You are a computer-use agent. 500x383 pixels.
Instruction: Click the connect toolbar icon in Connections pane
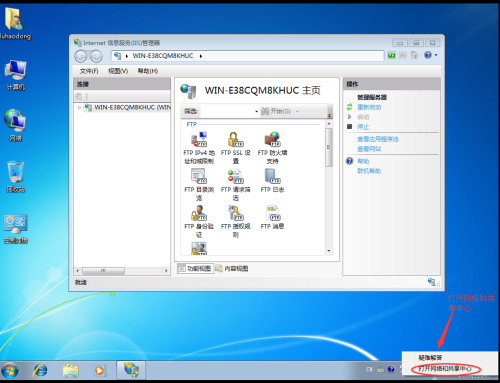click(x=79, y=96)
